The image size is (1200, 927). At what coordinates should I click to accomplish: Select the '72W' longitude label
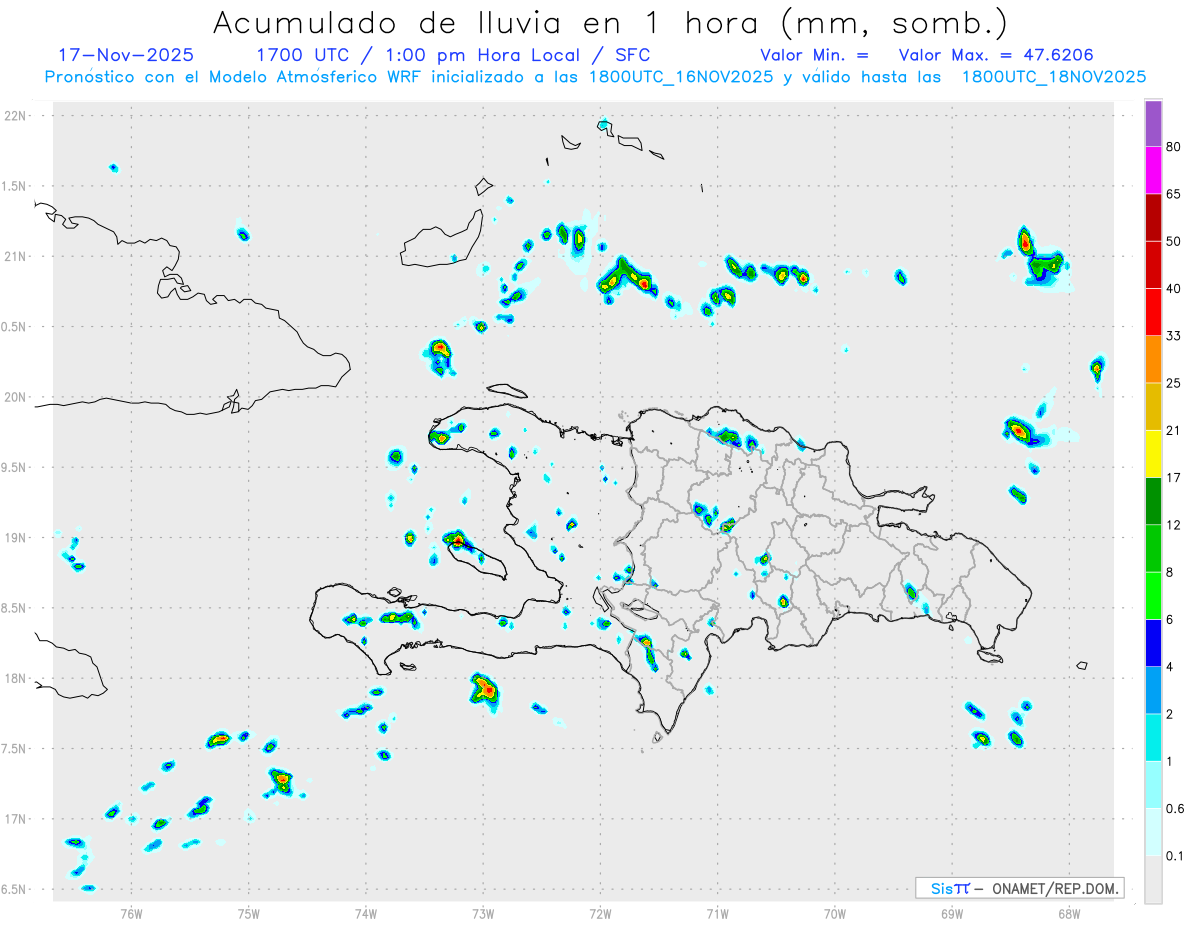click(600, 913)
